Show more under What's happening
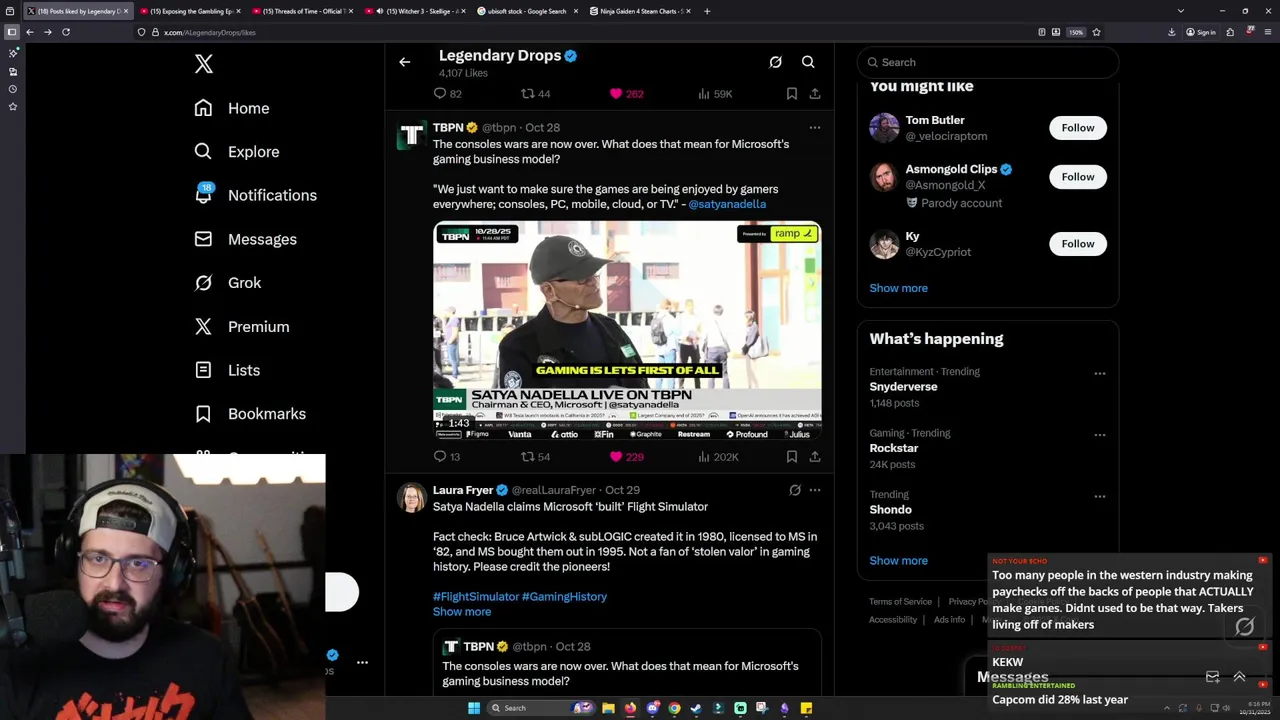Image resolution: width=1280 pixels, height=720 pixels. 898,560
